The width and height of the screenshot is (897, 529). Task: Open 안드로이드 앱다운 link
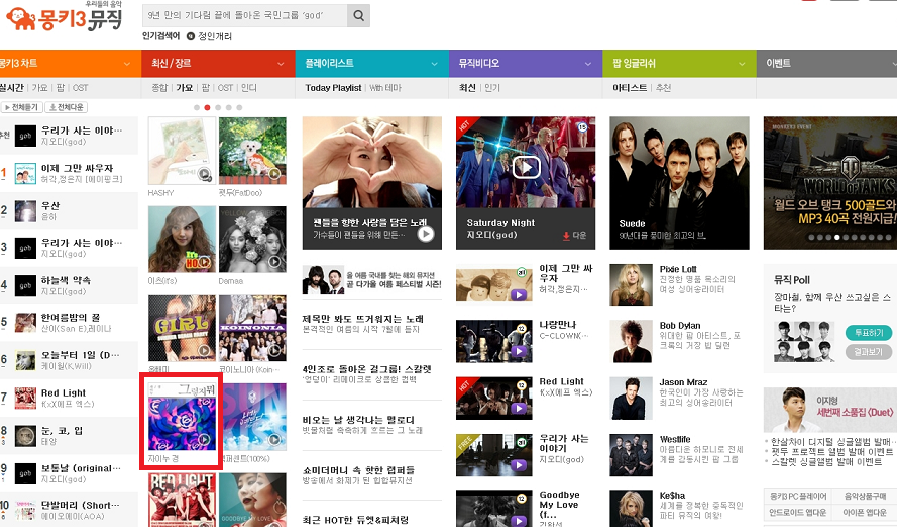pyautogui.click(x=797, y=512)
